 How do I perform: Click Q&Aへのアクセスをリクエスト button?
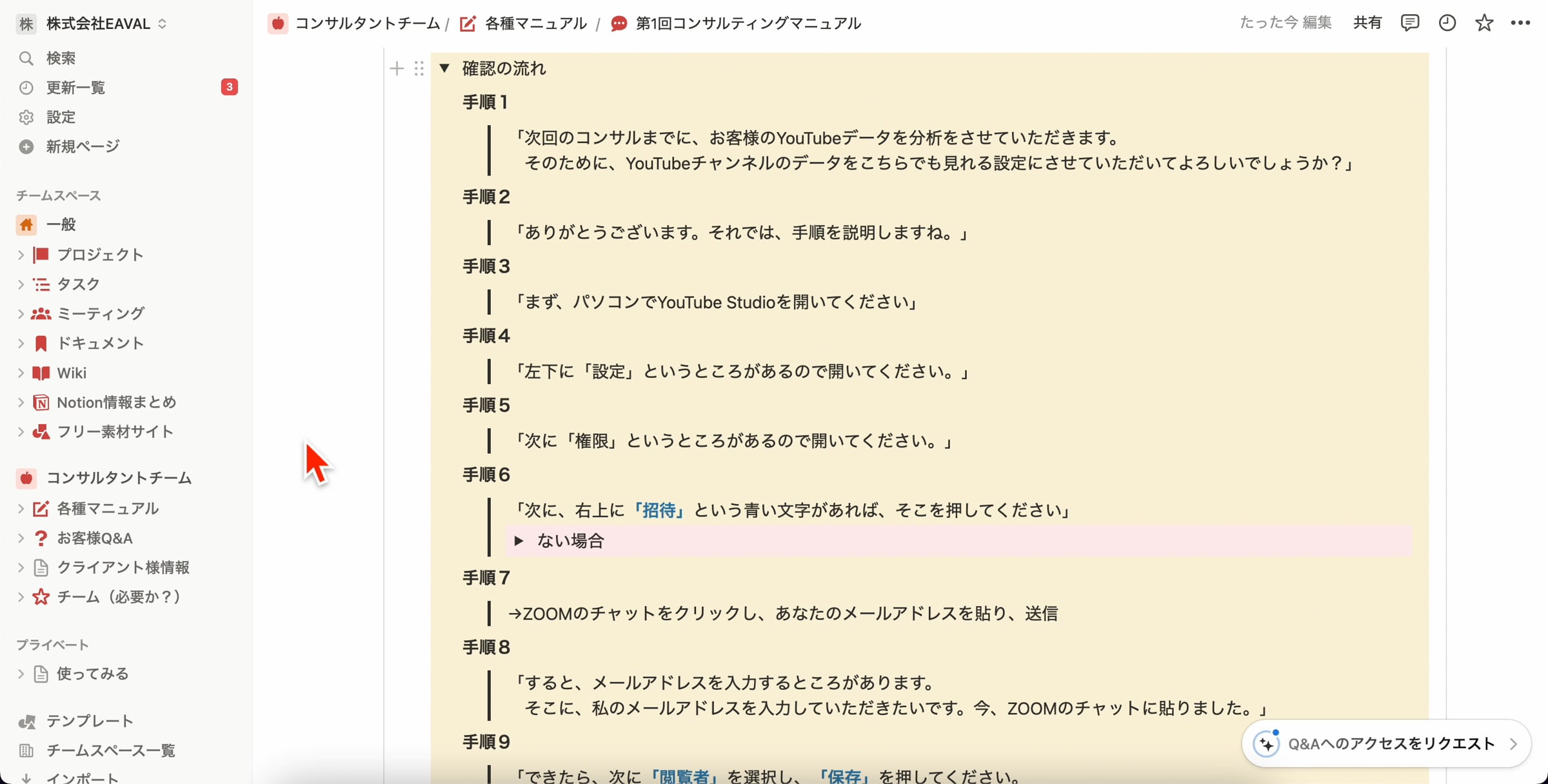[1386, 743]
